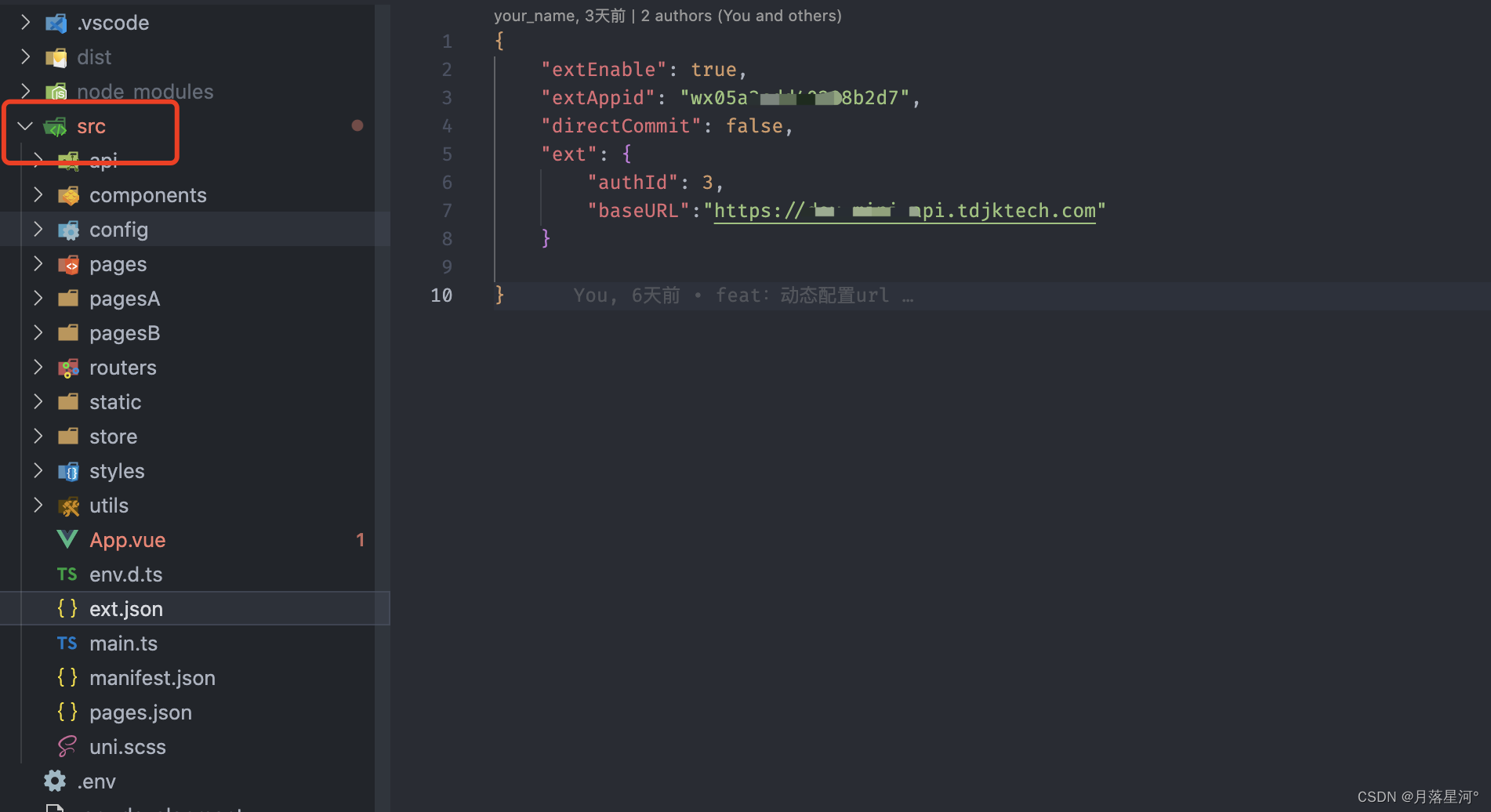
Task: Click line number 6 in the editor gutter
Action: pos(446,182)
